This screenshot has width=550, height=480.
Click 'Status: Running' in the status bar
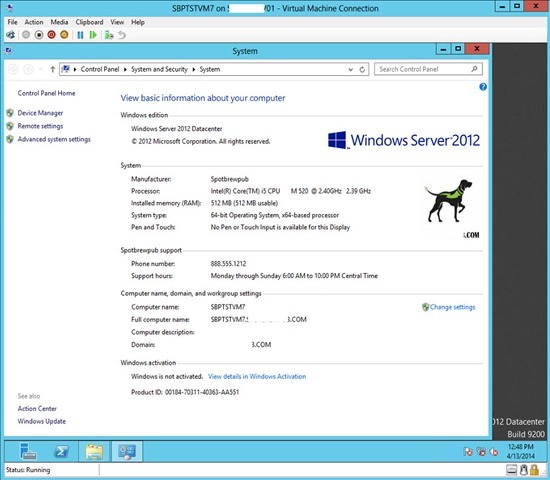coord(28,470)
